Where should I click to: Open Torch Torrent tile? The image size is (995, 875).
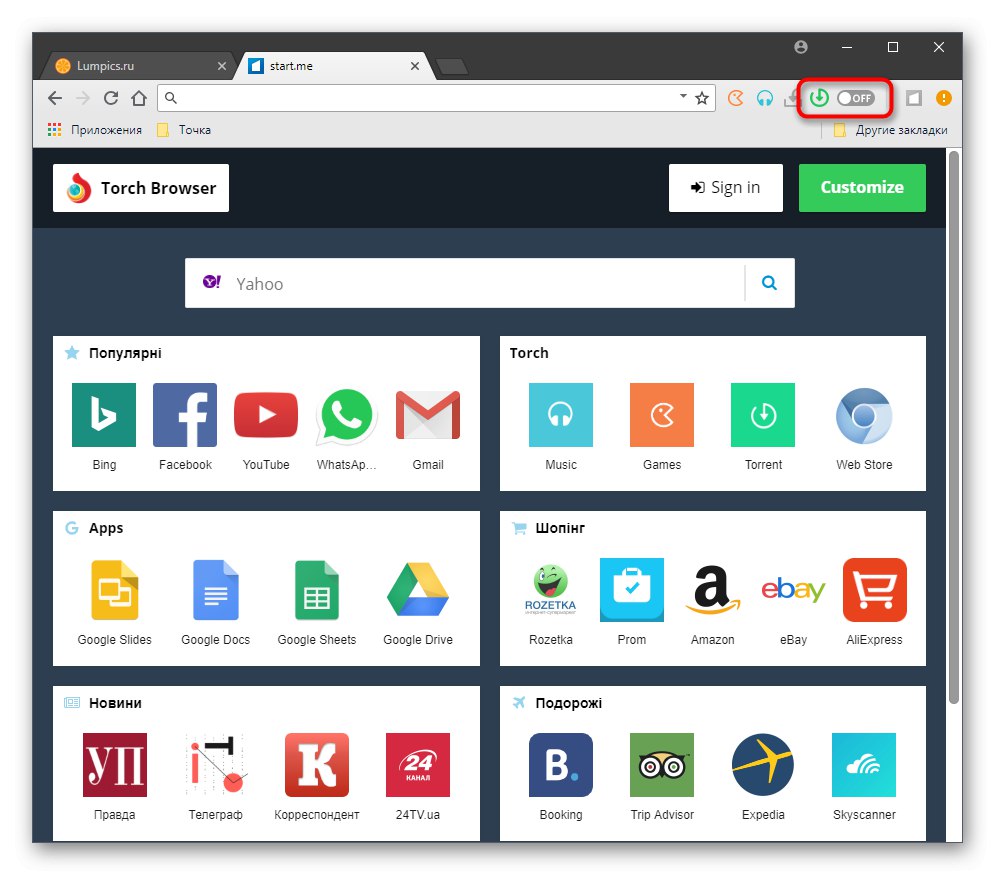(763, 415)
